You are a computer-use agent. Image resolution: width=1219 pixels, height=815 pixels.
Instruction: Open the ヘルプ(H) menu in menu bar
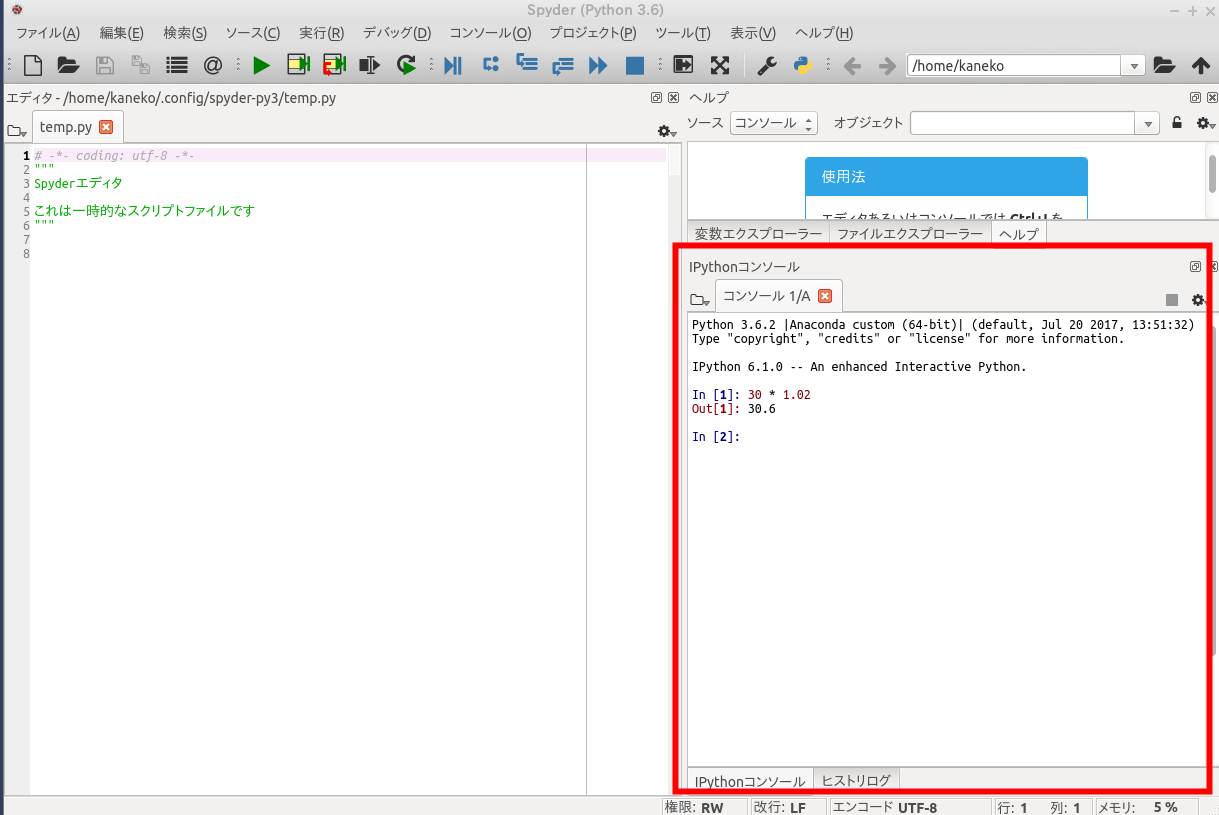click(x=824, y=32)
